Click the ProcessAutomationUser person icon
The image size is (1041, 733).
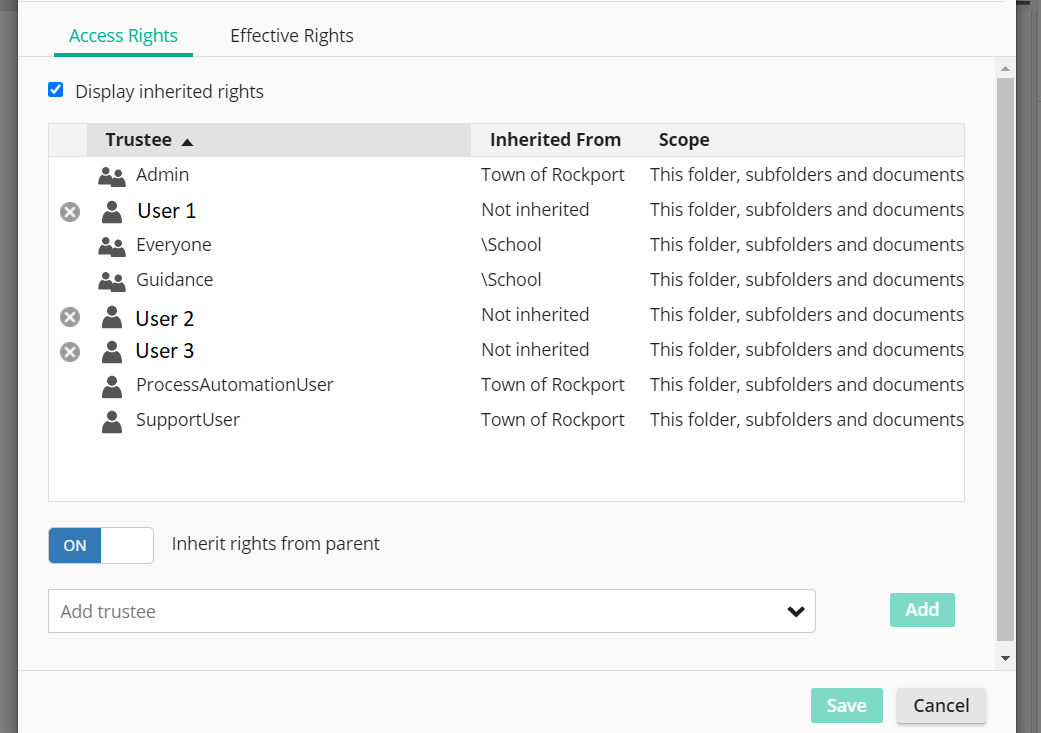point(112,387)
